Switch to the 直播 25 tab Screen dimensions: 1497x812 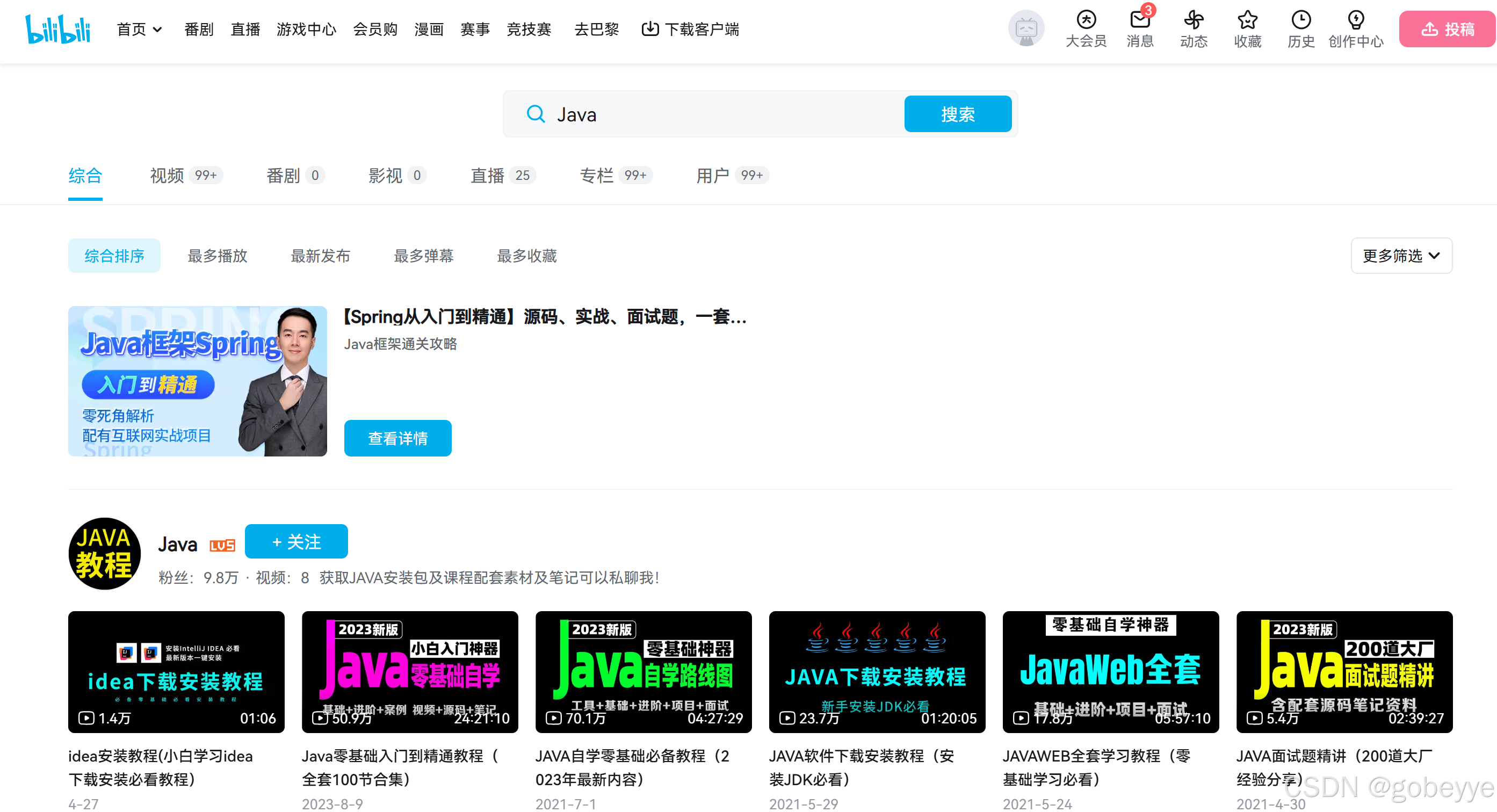[x=503, y=176]
